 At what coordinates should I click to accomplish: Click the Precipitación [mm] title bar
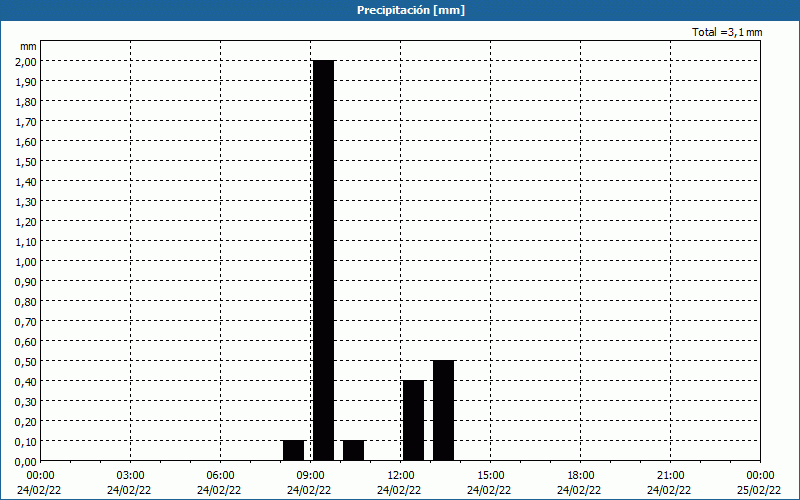400,10
